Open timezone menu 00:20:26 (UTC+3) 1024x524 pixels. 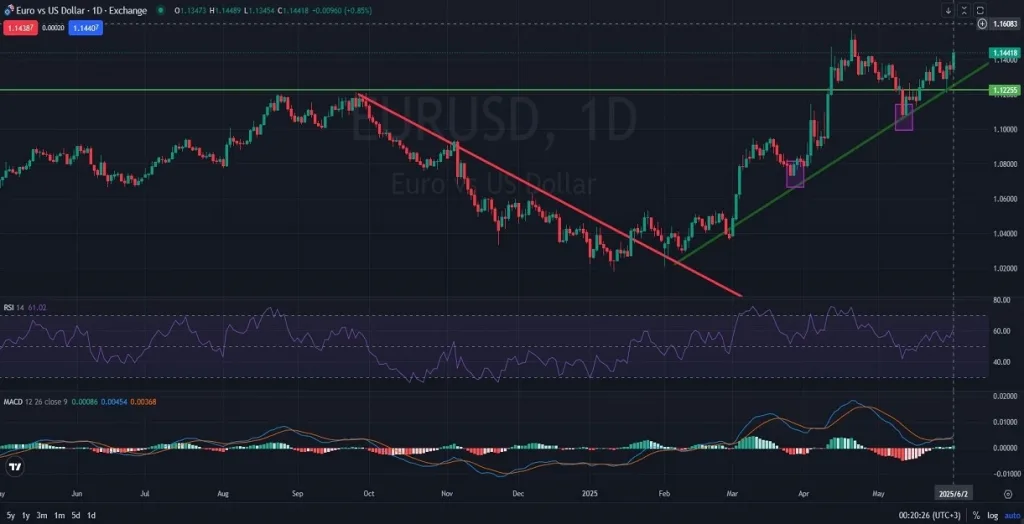click(x=931, y=516)
